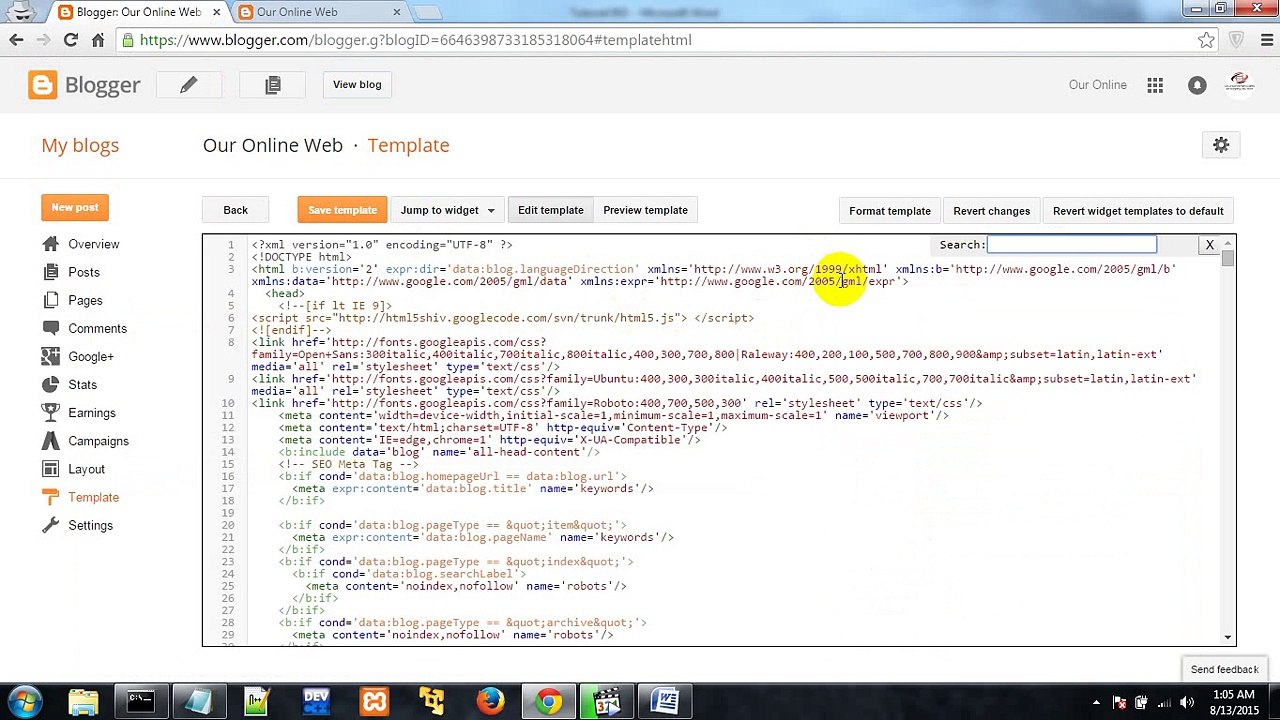This screenshot has height=720, width=1280.
Task: Click the code editor scrollbar thumb
Action: 1227,258
